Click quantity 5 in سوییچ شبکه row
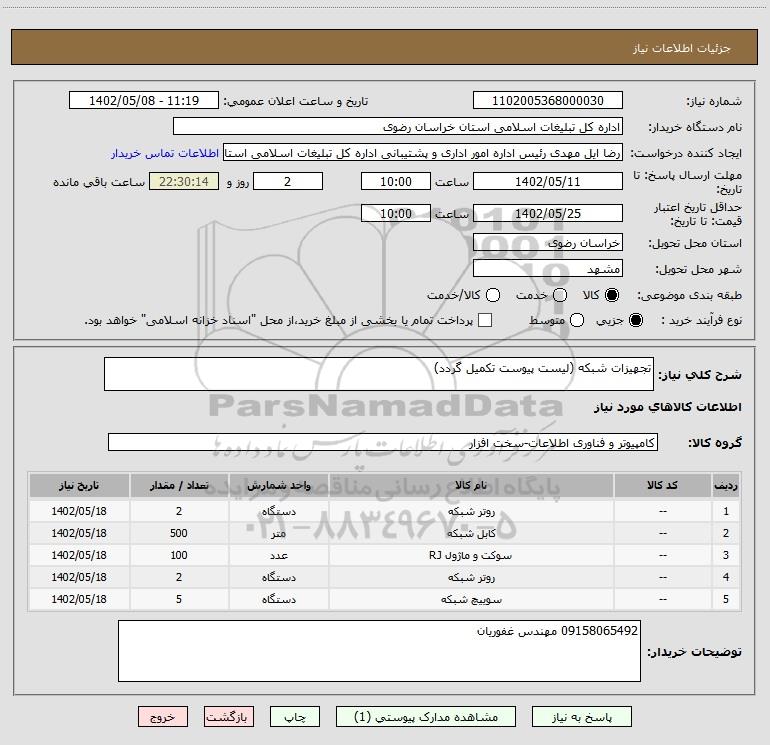The image size is (770, 745). pos(179,600)
